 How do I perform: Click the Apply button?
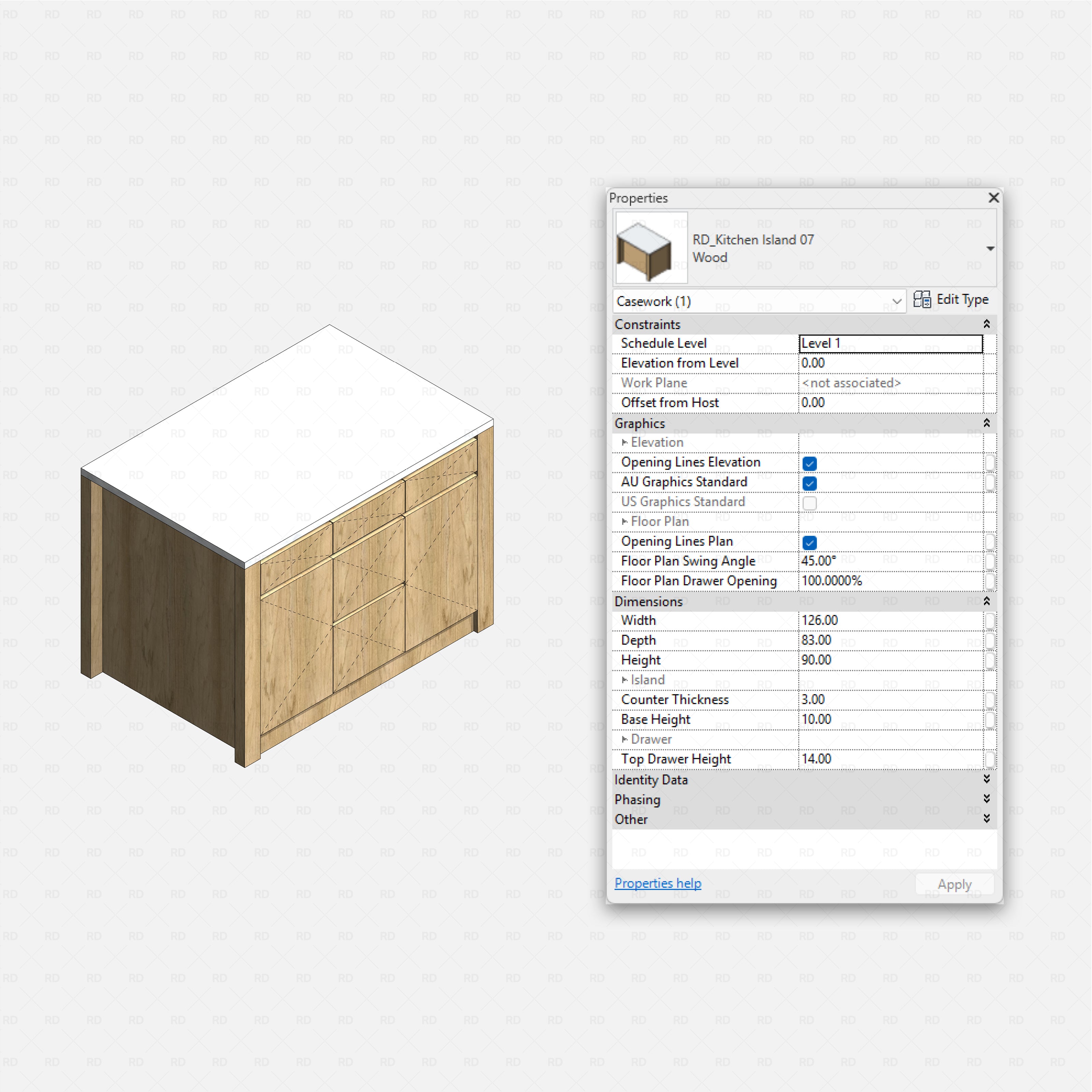click(955, 883)
